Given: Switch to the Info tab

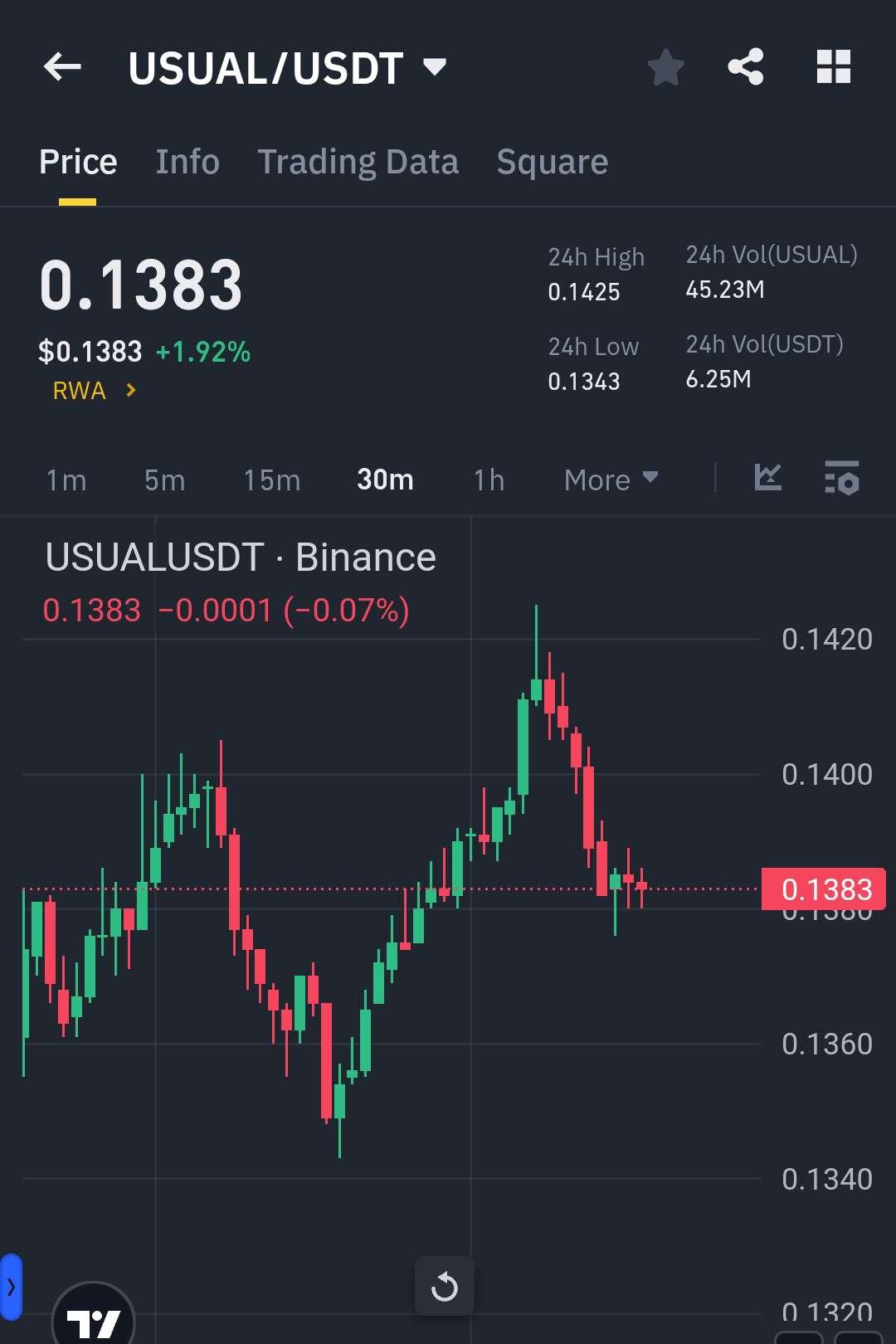Looking at the screenshot, I should pyautogui.click(x=187, y=162).
